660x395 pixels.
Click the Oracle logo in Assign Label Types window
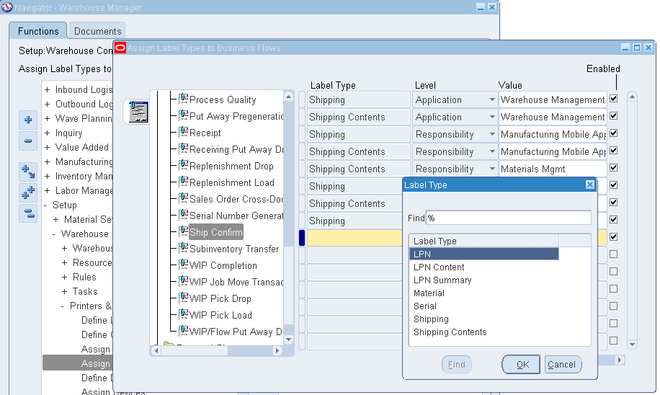[x=120, y=48]
